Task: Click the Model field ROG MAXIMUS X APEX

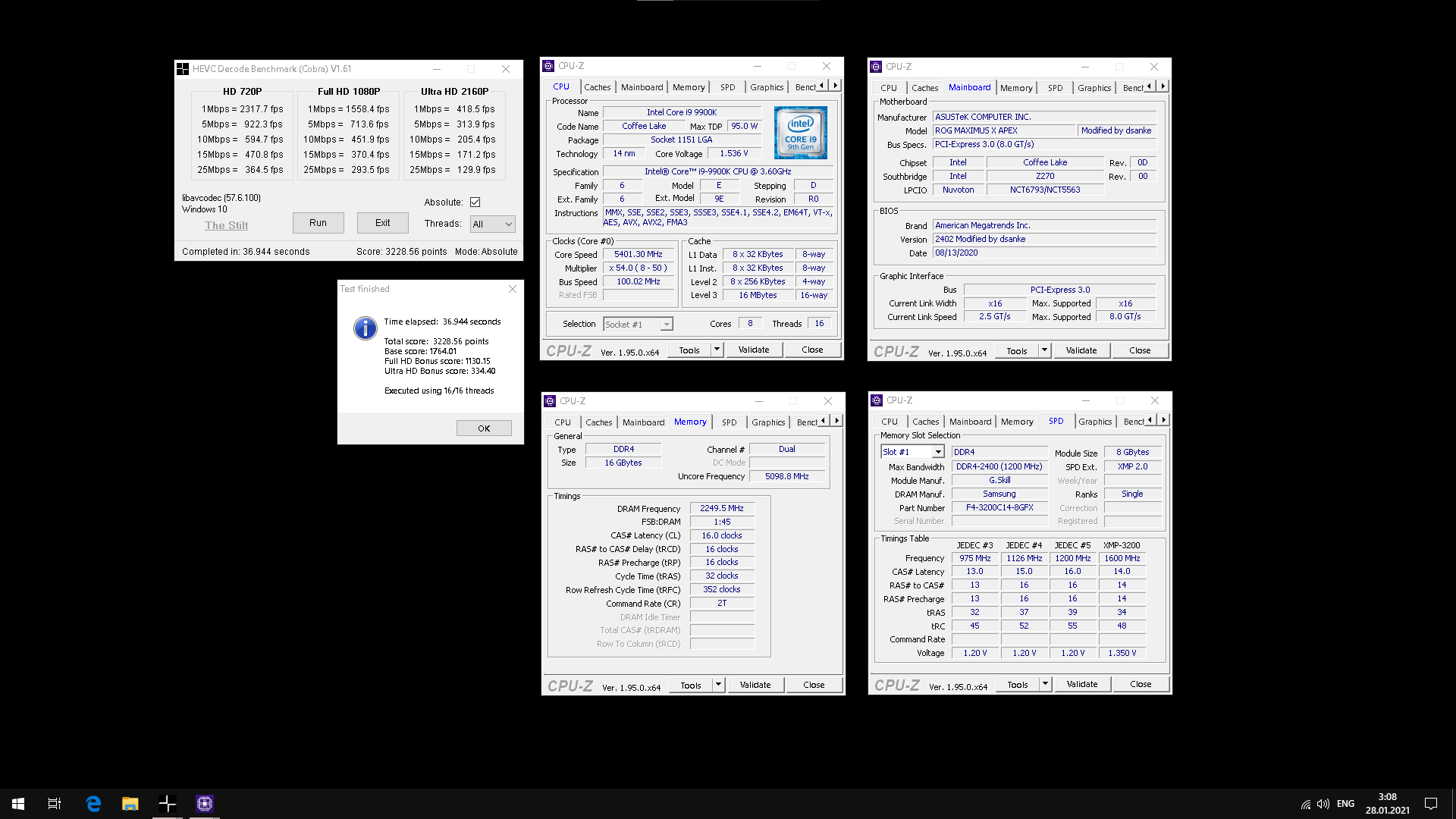Action: coord(1004,131)
